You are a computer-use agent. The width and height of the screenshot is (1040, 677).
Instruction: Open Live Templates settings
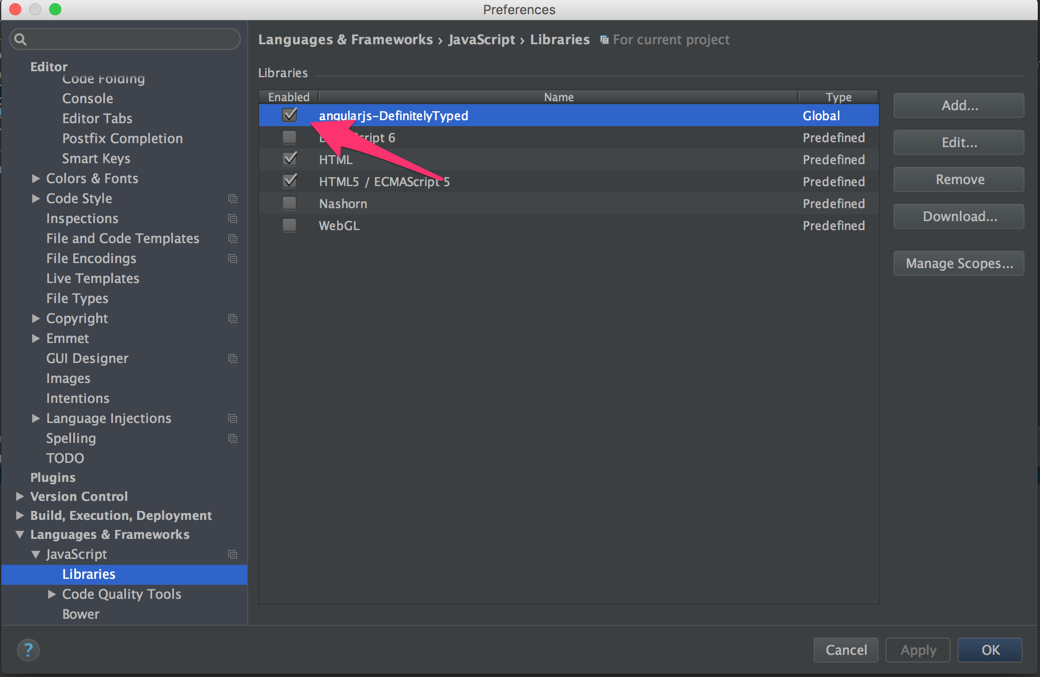[x=92, y=278]
